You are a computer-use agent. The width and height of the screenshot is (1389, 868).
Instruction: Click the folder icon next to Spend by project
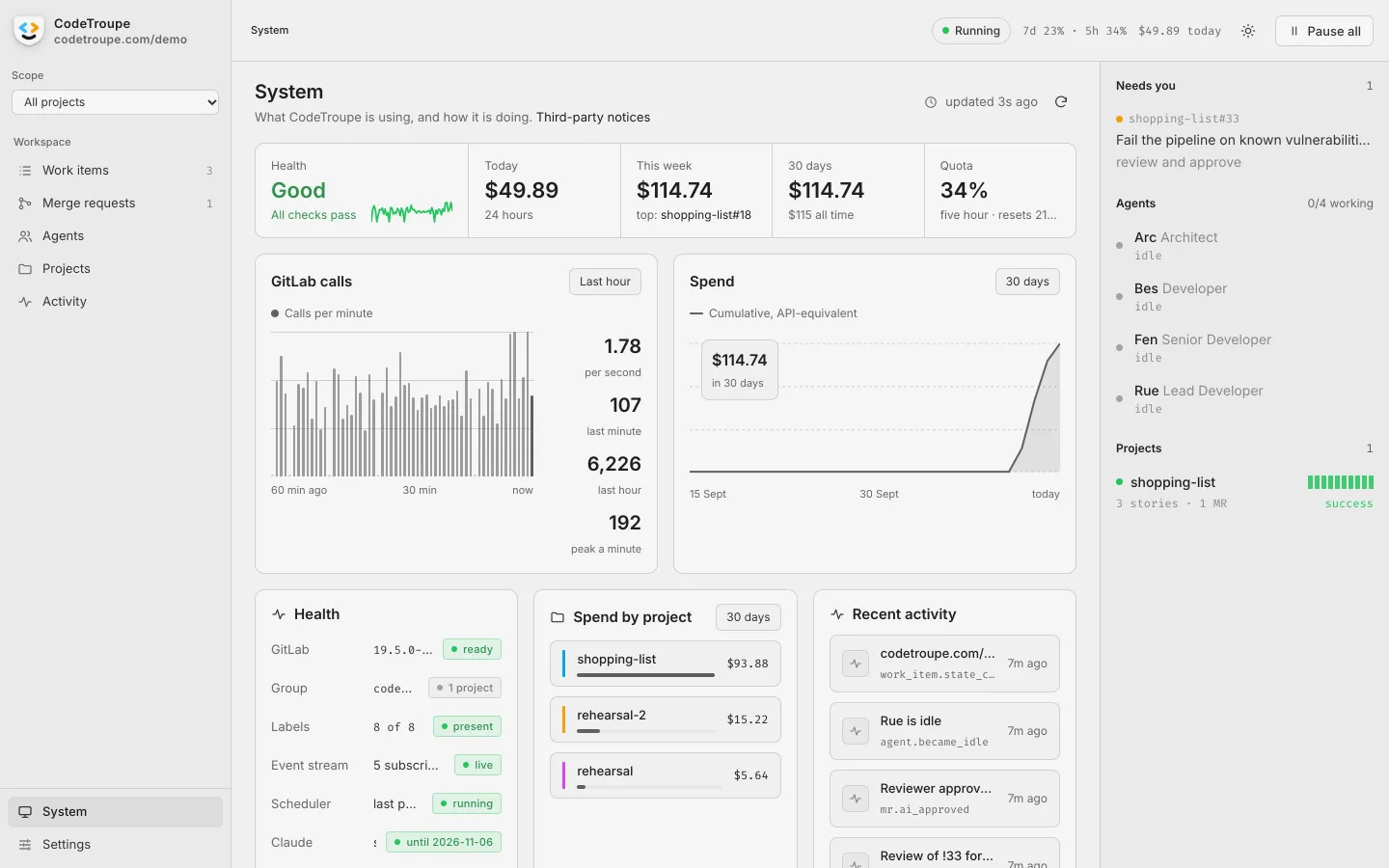558,617
